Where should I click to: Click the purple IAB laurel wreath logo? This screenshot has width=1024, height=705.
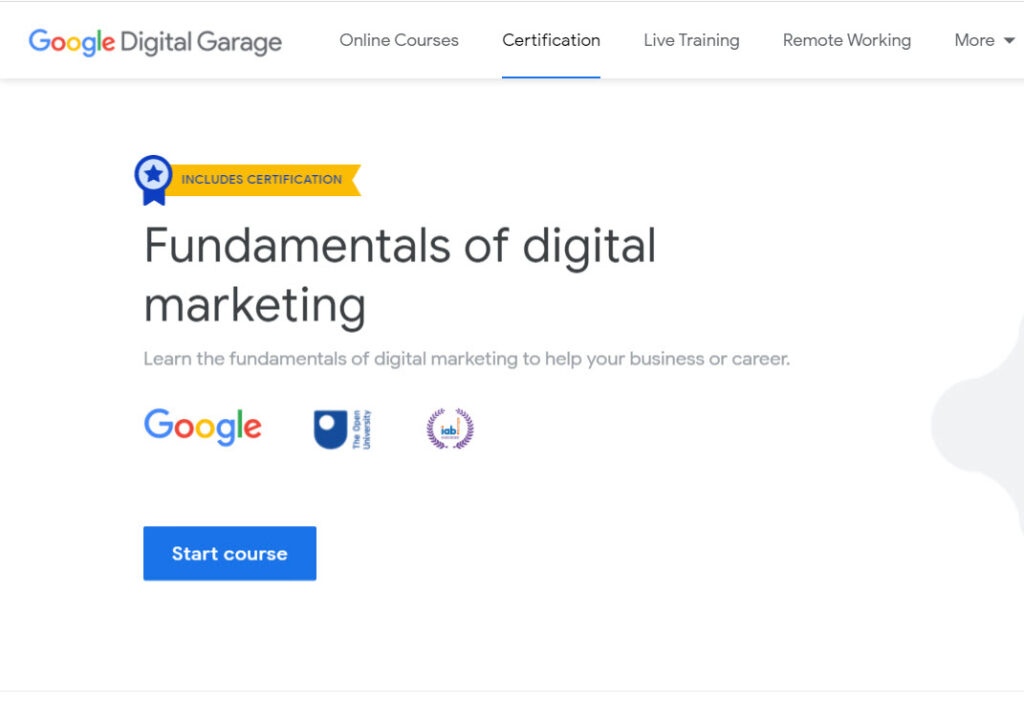(x=450, y=429)
